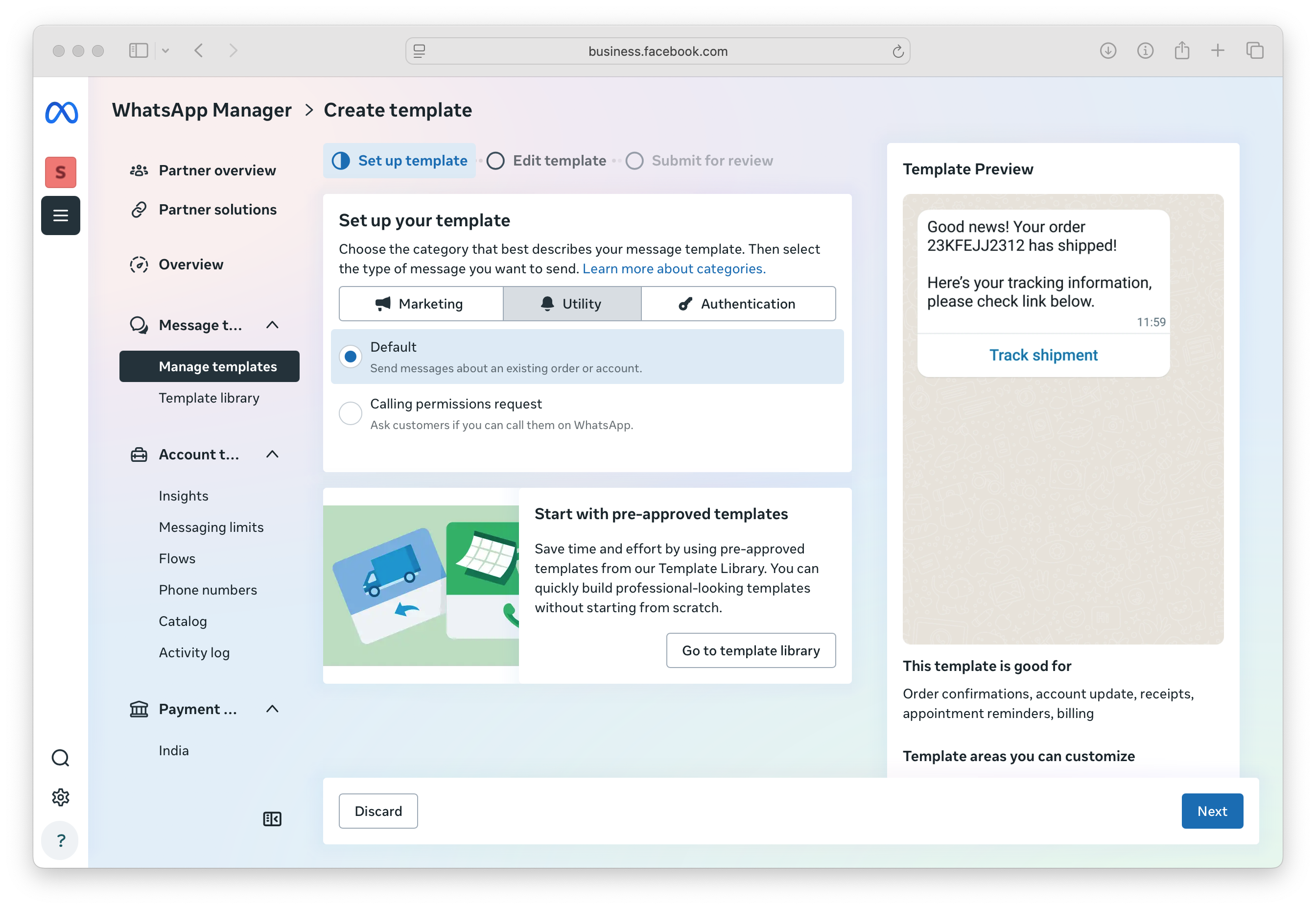Open the red S business account icon
Screen dimensions: 1316x909
pos(60,172)
